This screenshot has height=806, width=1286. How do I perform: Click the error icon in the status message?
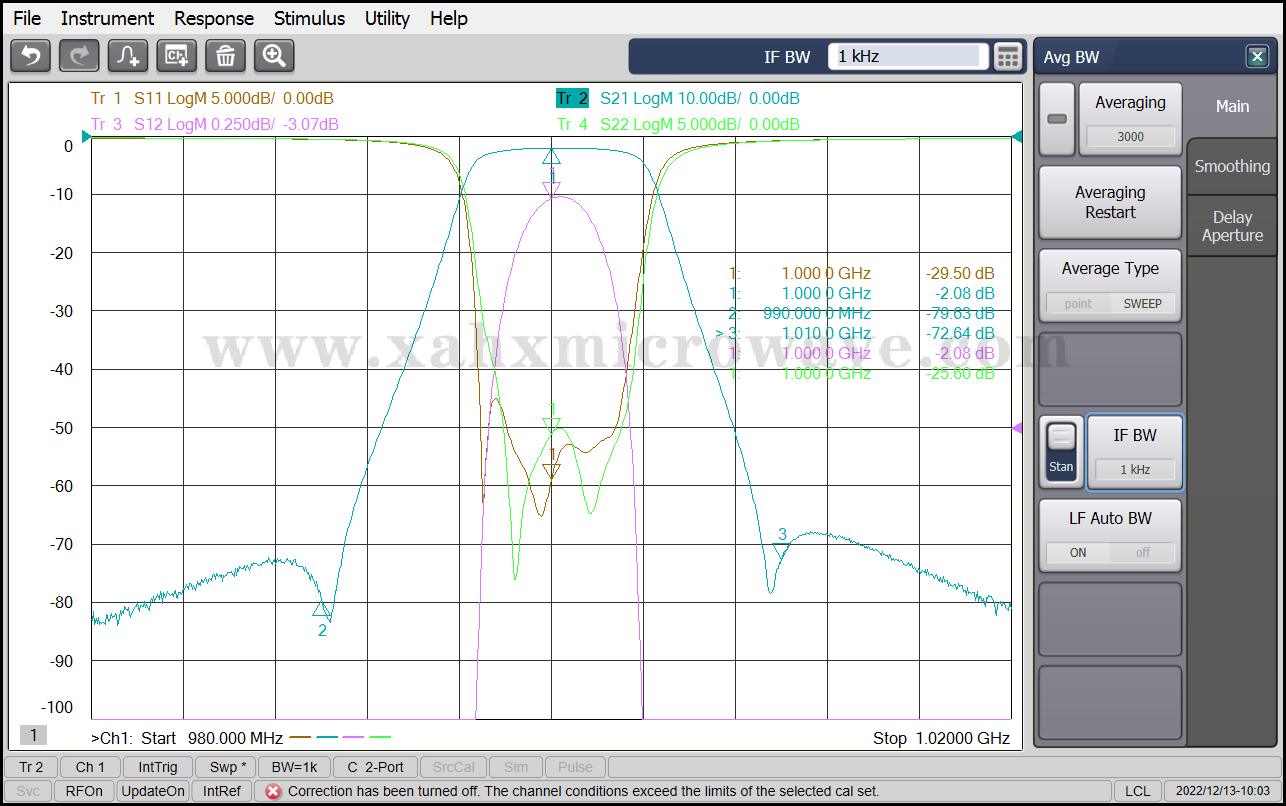272,791
